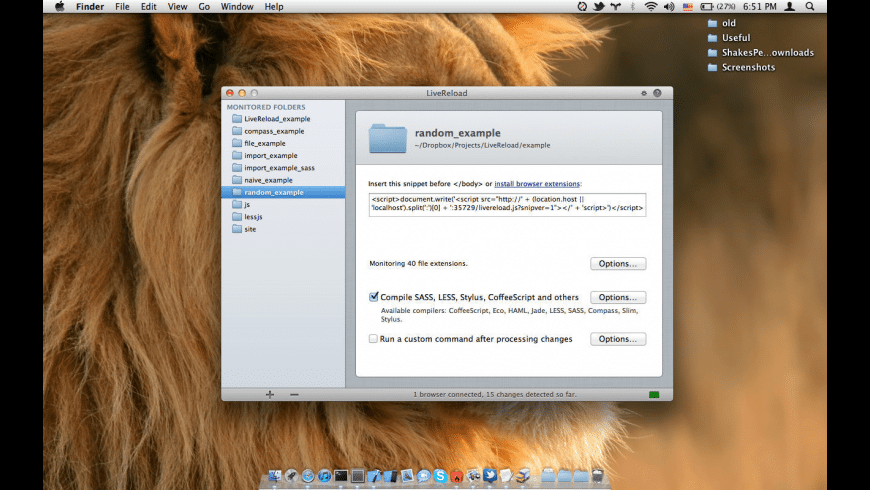Screen dimensions: 870x490
Task: Open Xcode from the Dock
Action: pyautogui.click(x=374, y=476)
